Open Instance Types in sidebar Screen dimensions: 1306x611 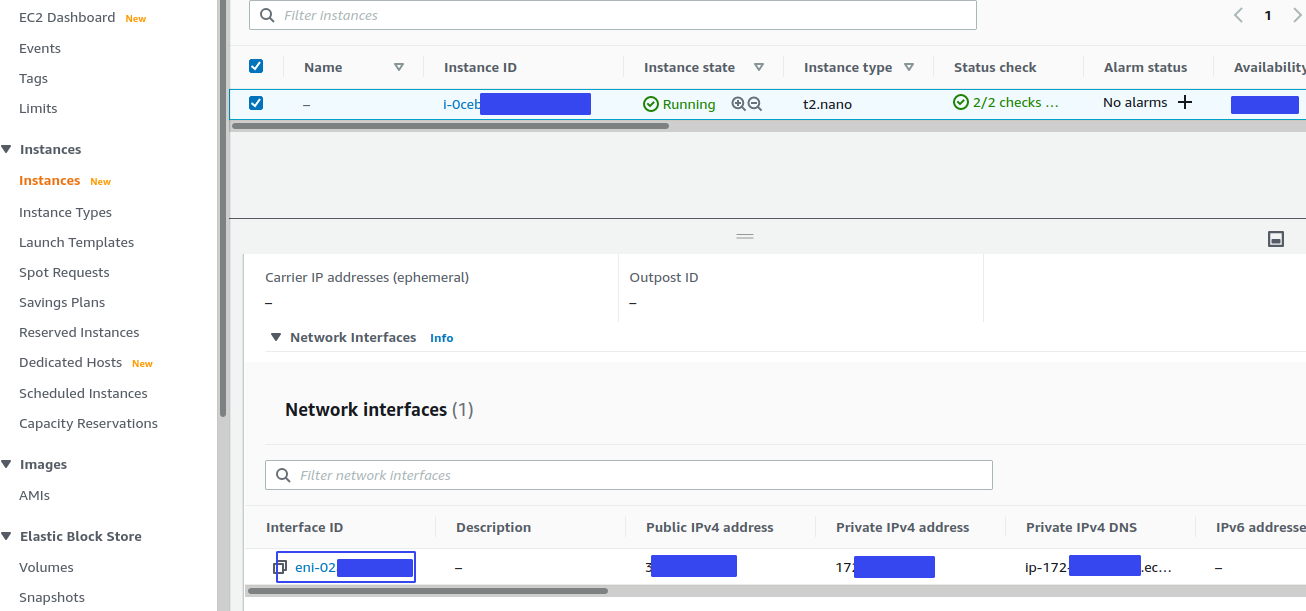coord(65,212)
